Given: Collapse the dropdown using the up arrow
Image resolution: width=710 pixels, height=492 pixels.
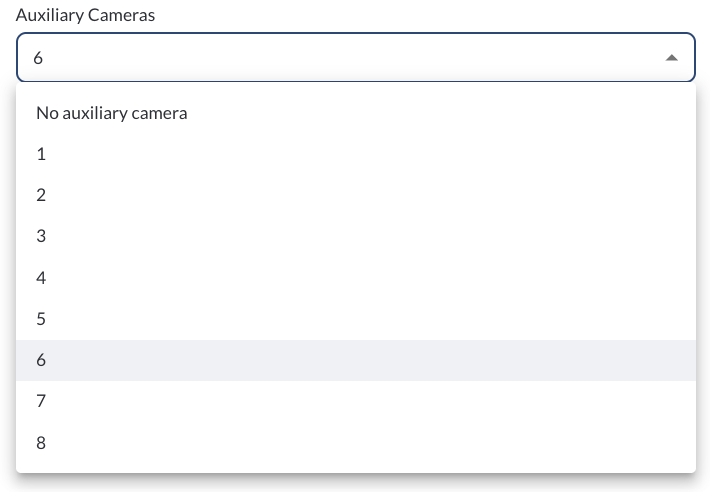Looking at the screenshot, I should pos(672,57).
